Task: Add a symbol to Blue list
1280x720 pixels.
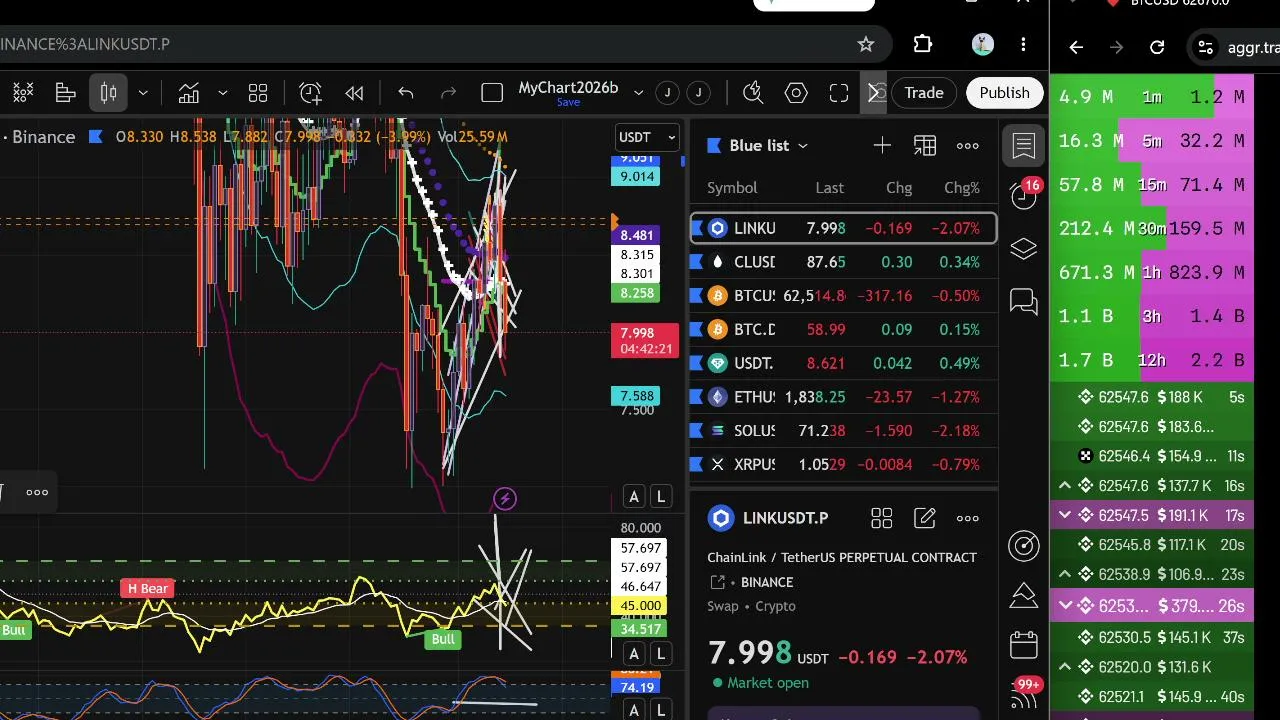Action: [882, 146]
